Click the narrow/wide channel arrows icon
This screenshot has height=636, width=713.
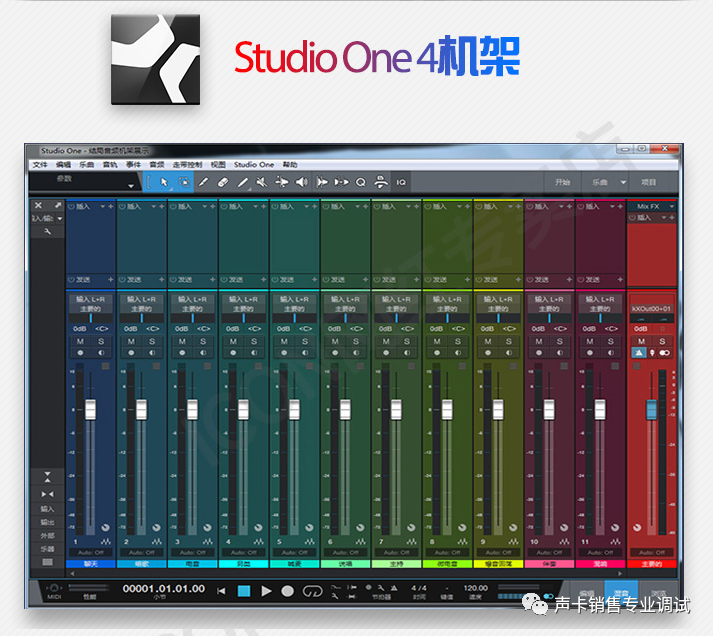pos(47,494)
